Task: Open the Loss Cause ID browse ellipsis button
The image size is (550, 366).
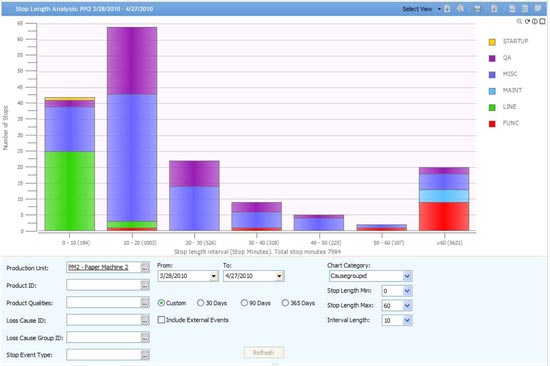Action: 145,320
